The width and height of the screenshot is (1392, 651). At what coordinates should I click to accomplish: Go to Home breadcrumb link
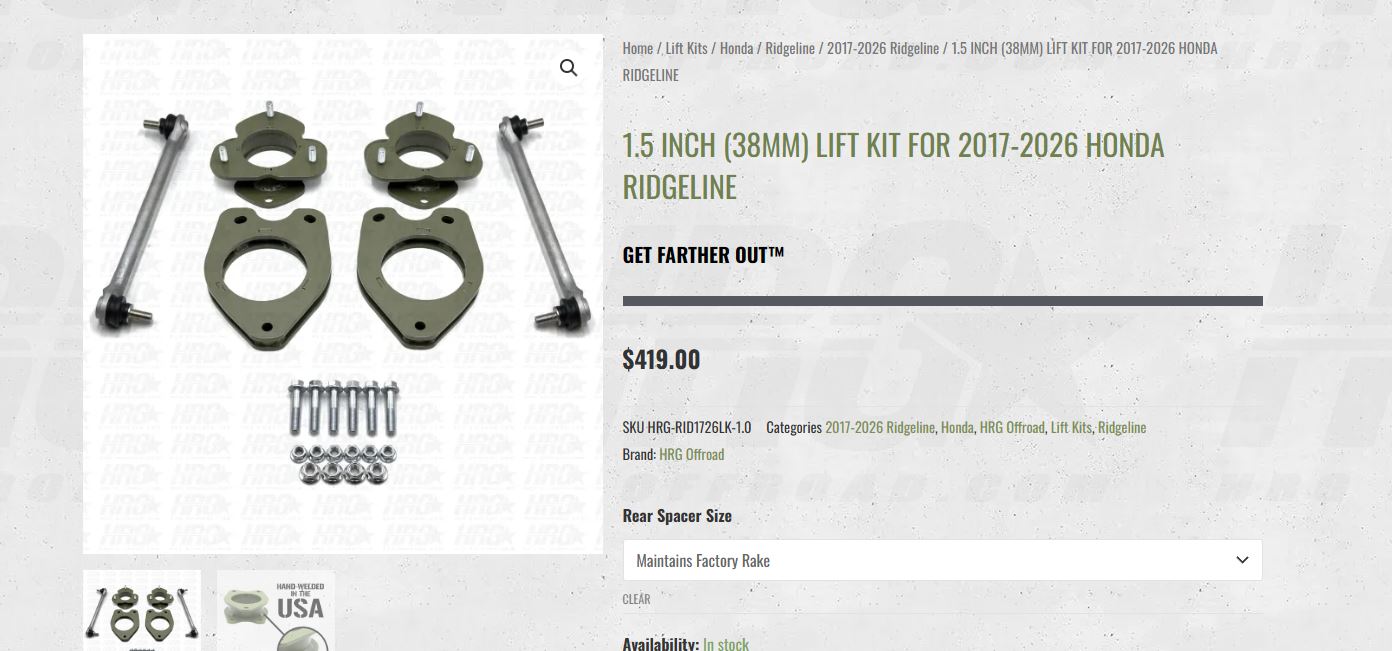pos(637,48)
